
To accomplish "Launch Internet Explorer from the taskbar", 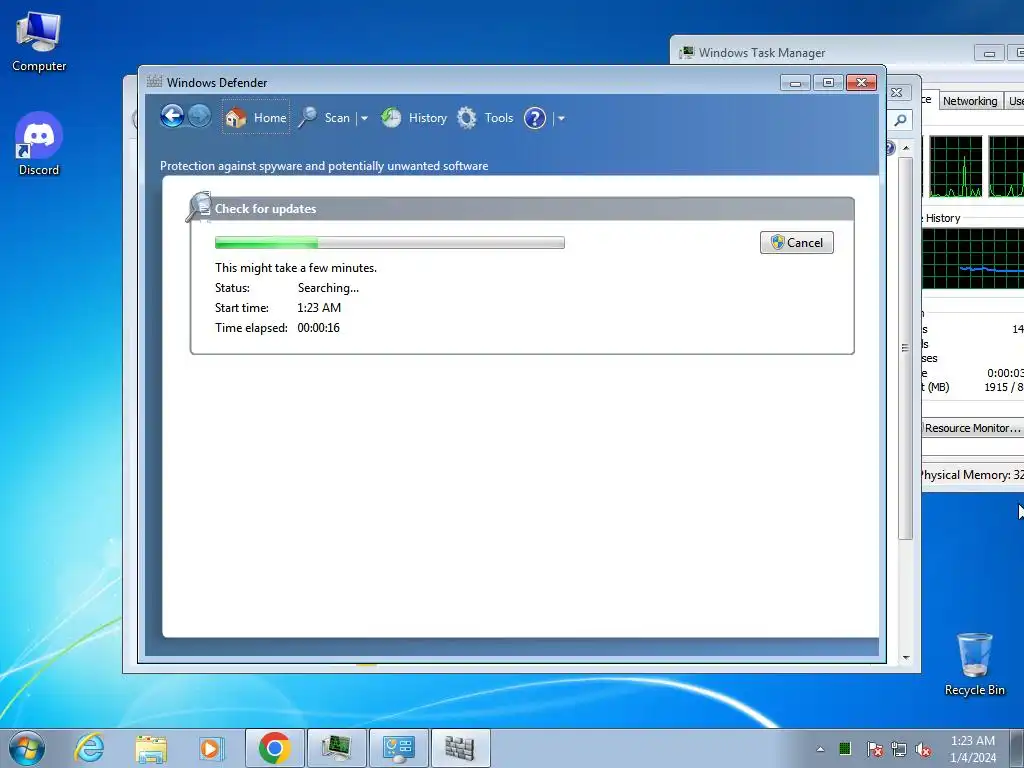I will pos(89,748).
